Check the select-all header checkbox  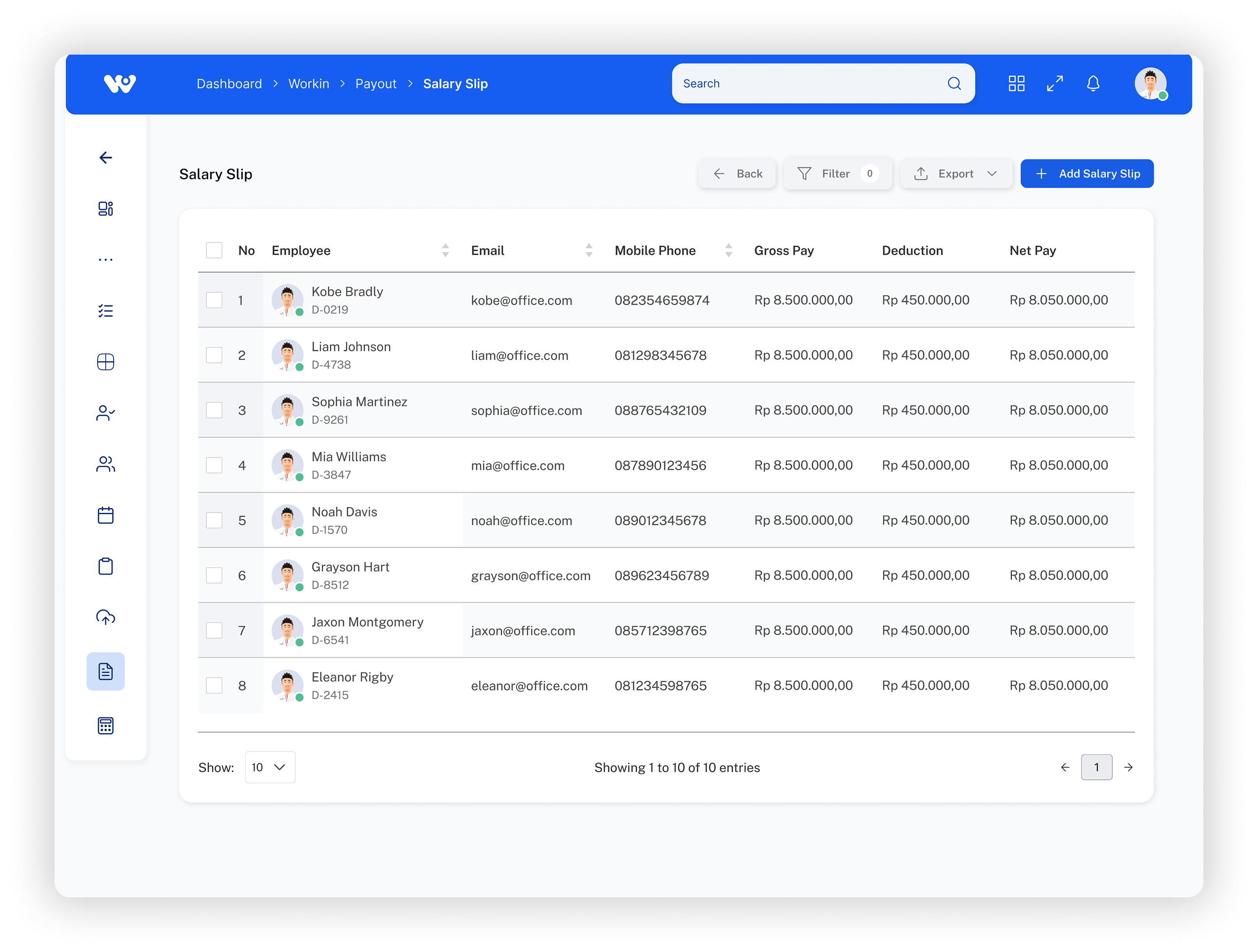(x=214, y=250)
